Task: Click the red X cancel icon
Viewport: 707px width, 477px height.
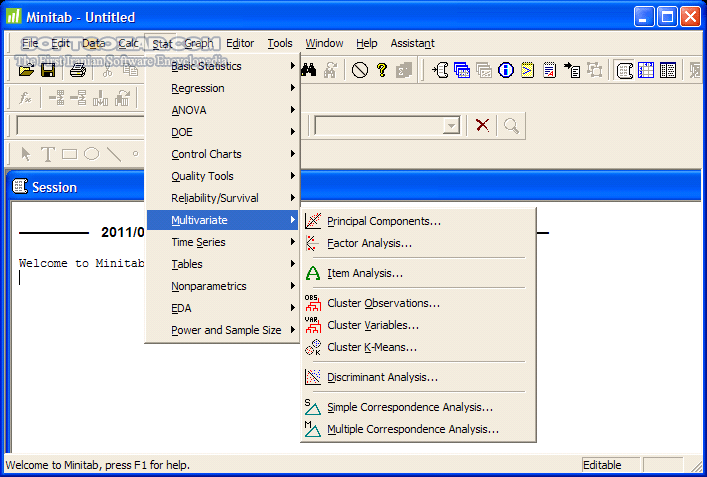Action: coord(482,125)
